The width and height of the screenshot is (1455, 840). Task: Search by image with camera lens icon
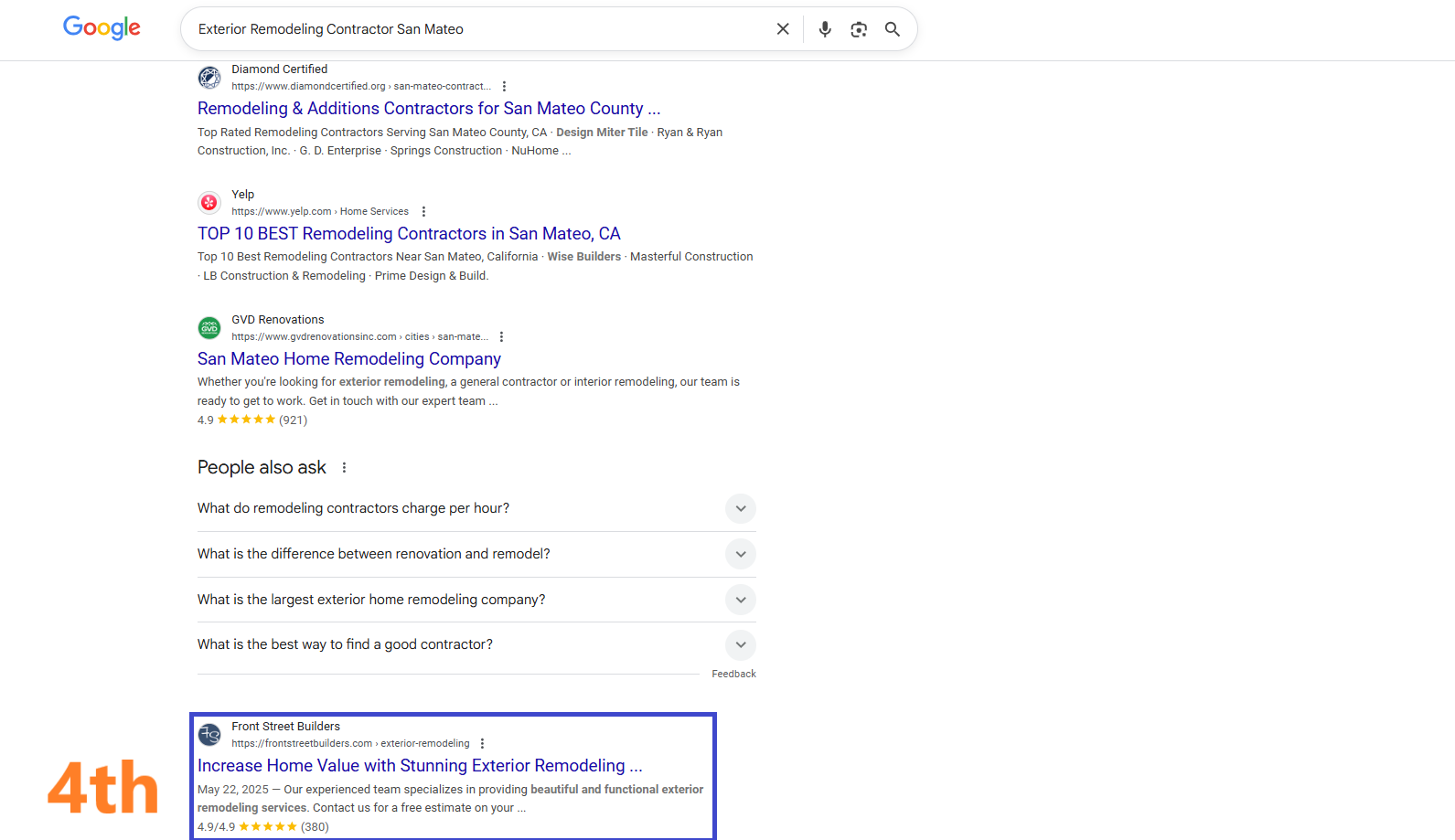tap(859, 29)
